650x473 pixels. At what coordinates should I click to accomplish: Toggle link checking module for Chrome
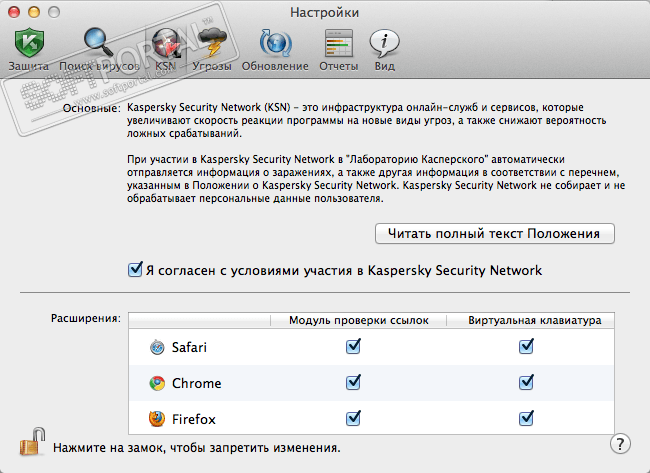click(353, 383)
